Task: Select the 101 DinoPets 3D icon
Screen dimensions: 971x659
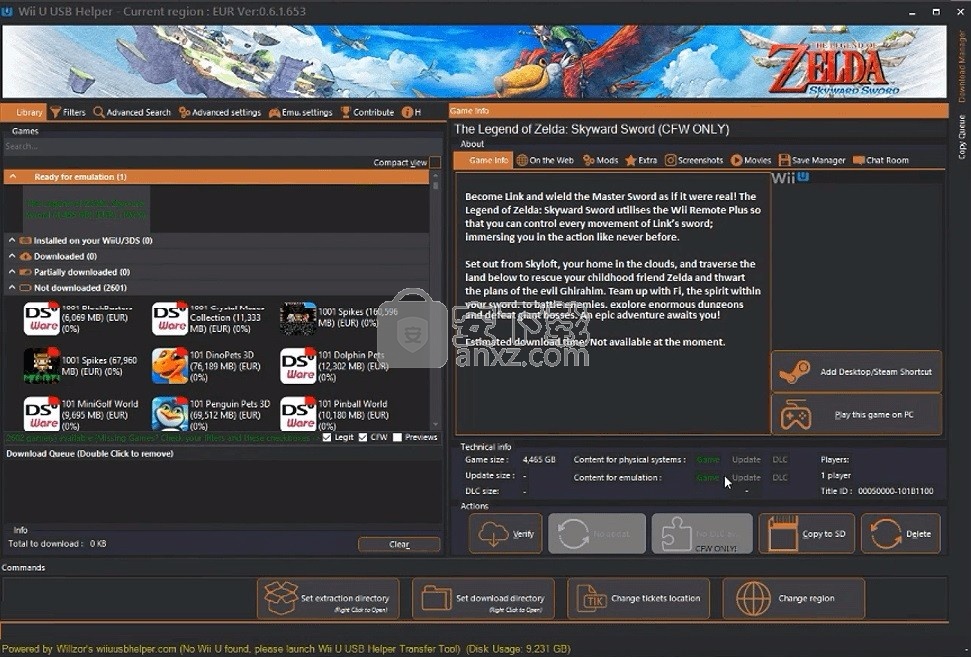Action: (170, 365)
